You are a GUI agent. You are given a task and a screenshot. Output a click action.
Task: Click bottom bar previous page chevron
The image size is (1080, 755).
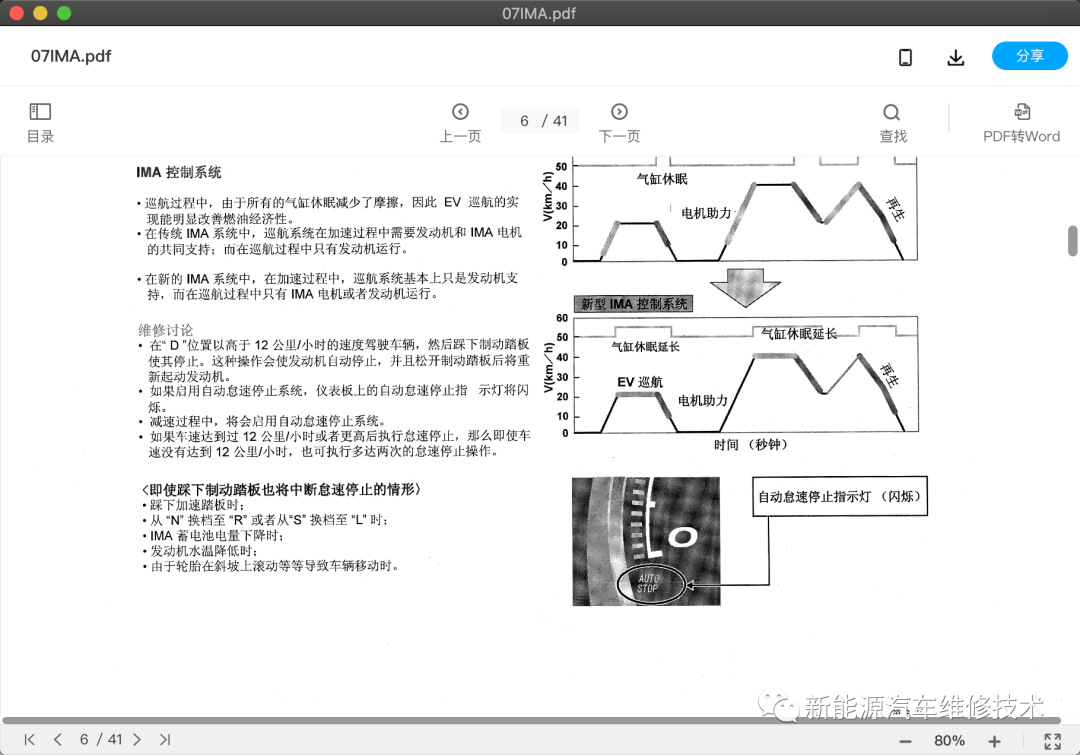point(58,740)
